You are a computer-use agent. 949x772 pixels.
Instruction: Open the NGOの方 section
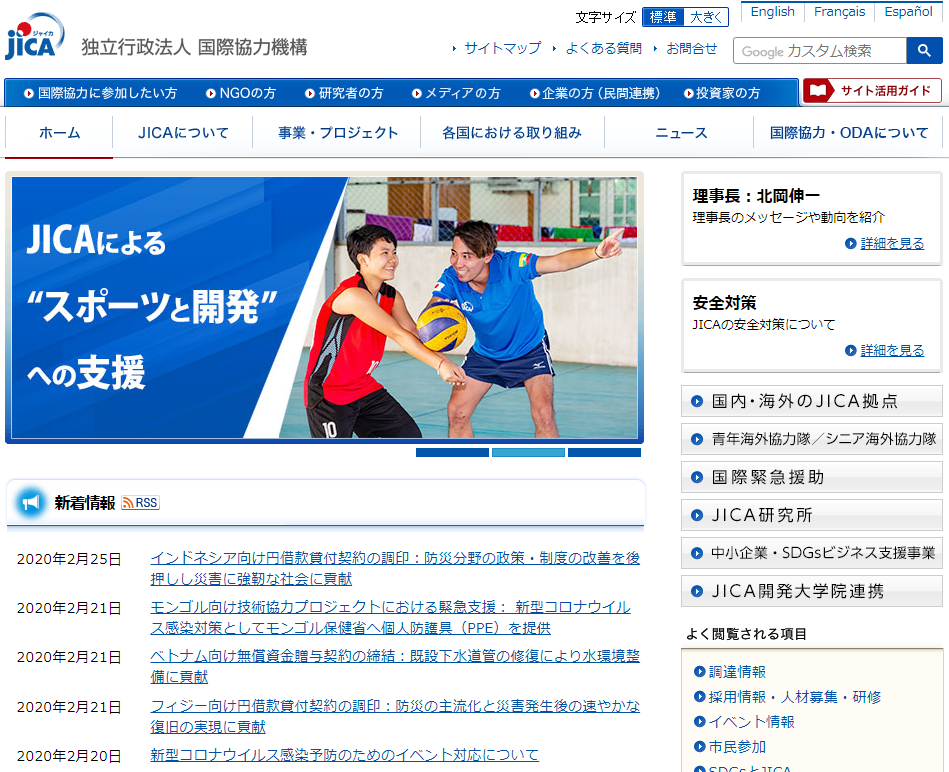coord(241,93)
